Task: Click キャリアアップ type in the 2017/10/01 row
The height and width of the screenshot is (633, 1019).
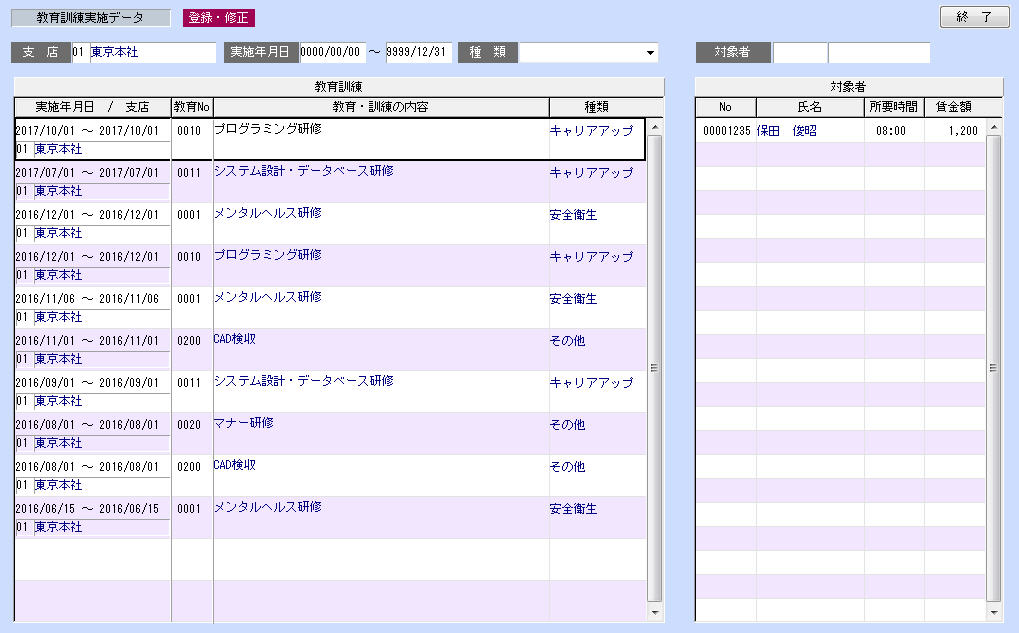Action: pyautogui.click(x=591, y=131)
